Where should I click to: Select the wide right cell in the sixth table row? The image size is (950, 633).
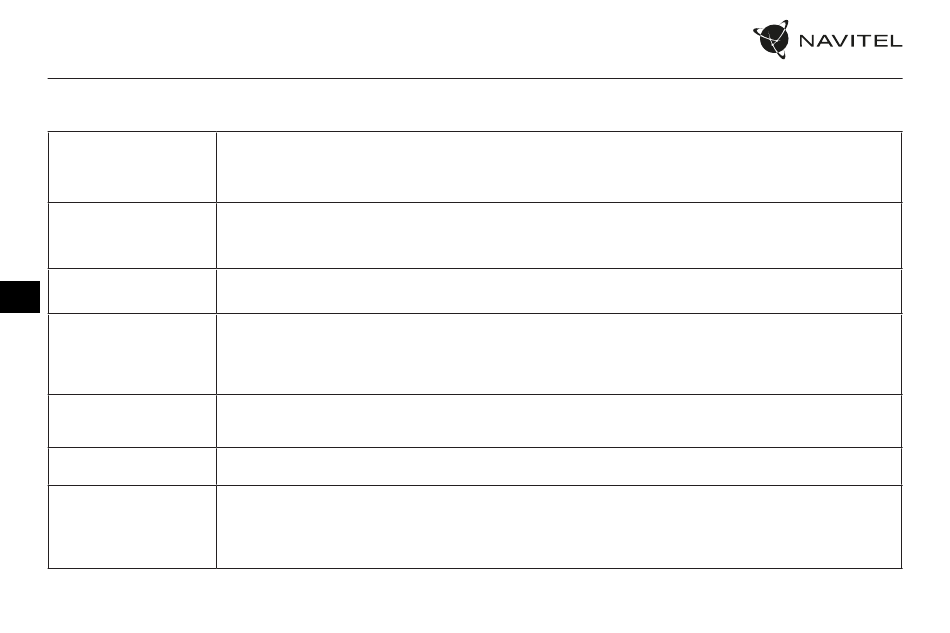[x=559, y=466]
